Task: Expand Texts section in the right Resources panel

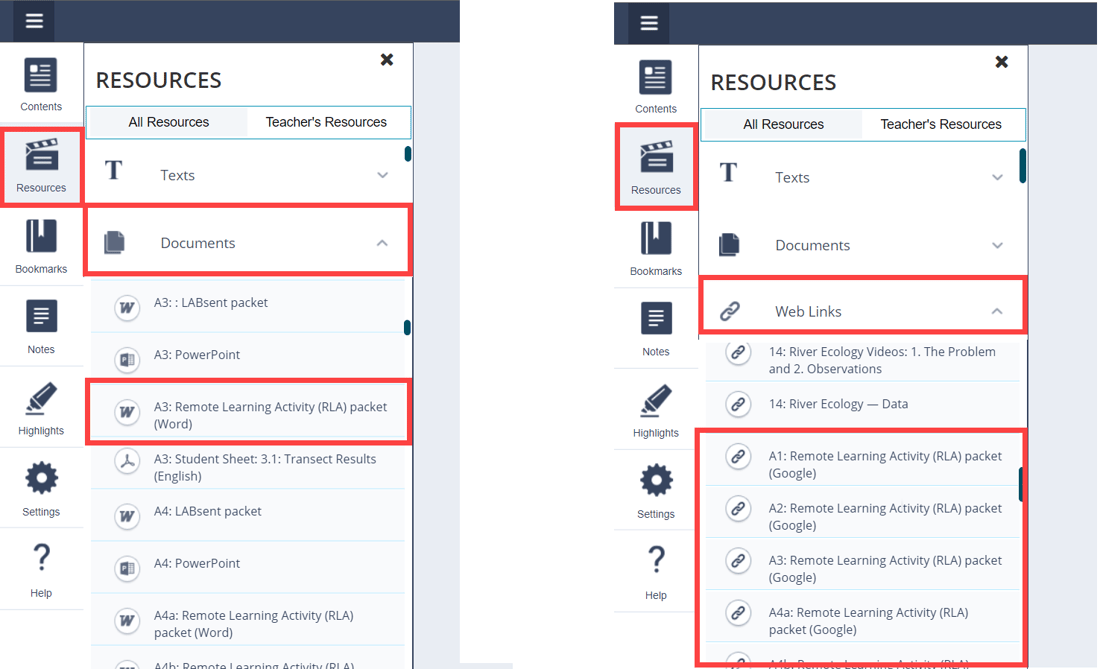Action: [x=997, y=177]
